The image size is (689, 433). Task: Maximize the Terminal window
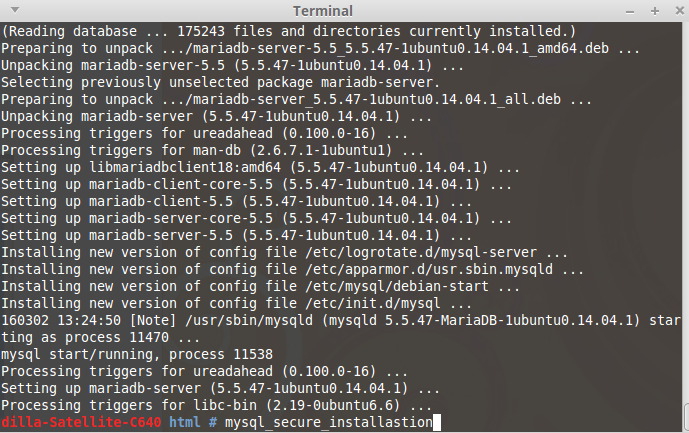click(657, 10)
